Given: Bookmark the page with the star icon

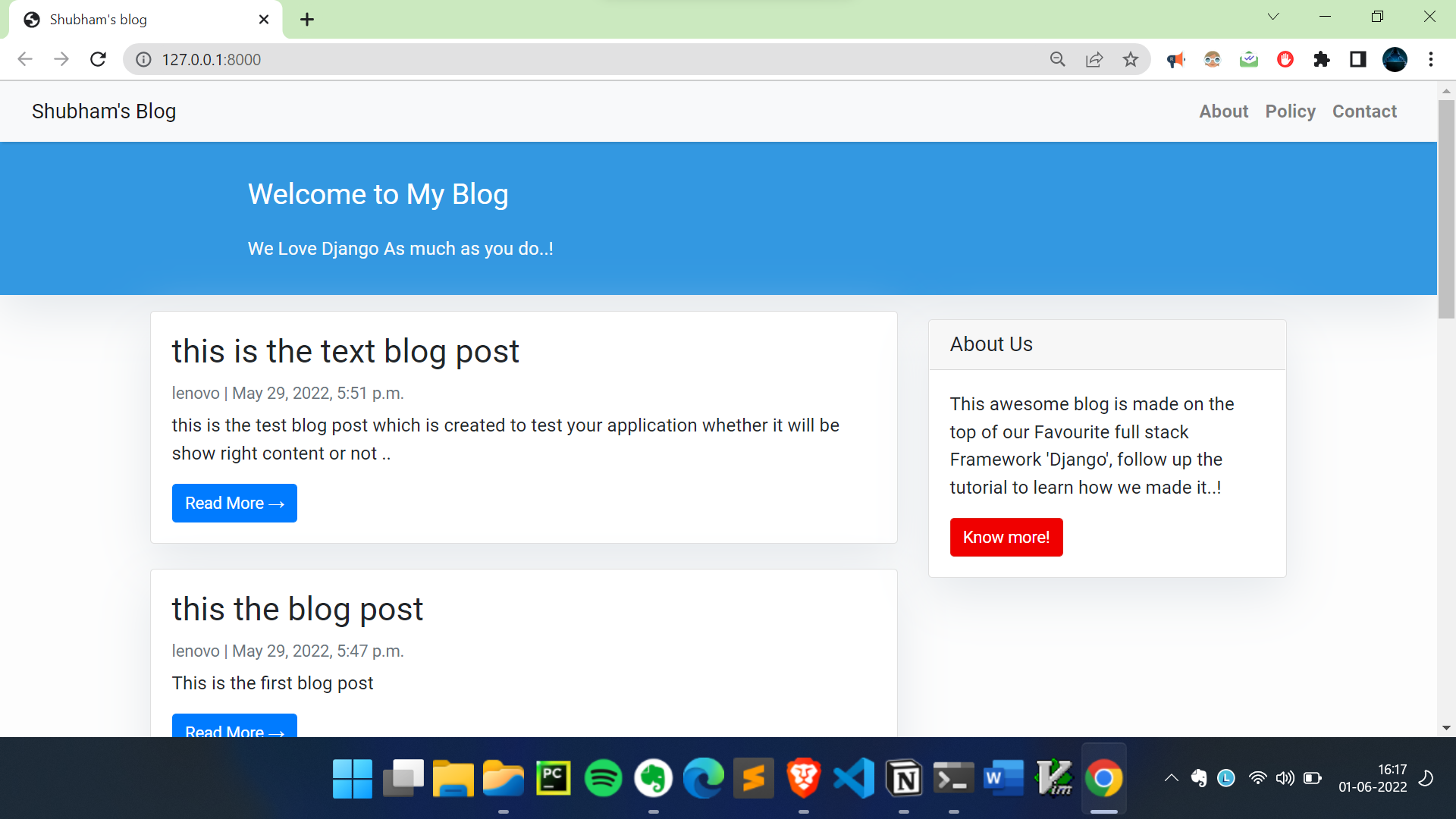Looking at the screenshot, I should click(1131, 59).
